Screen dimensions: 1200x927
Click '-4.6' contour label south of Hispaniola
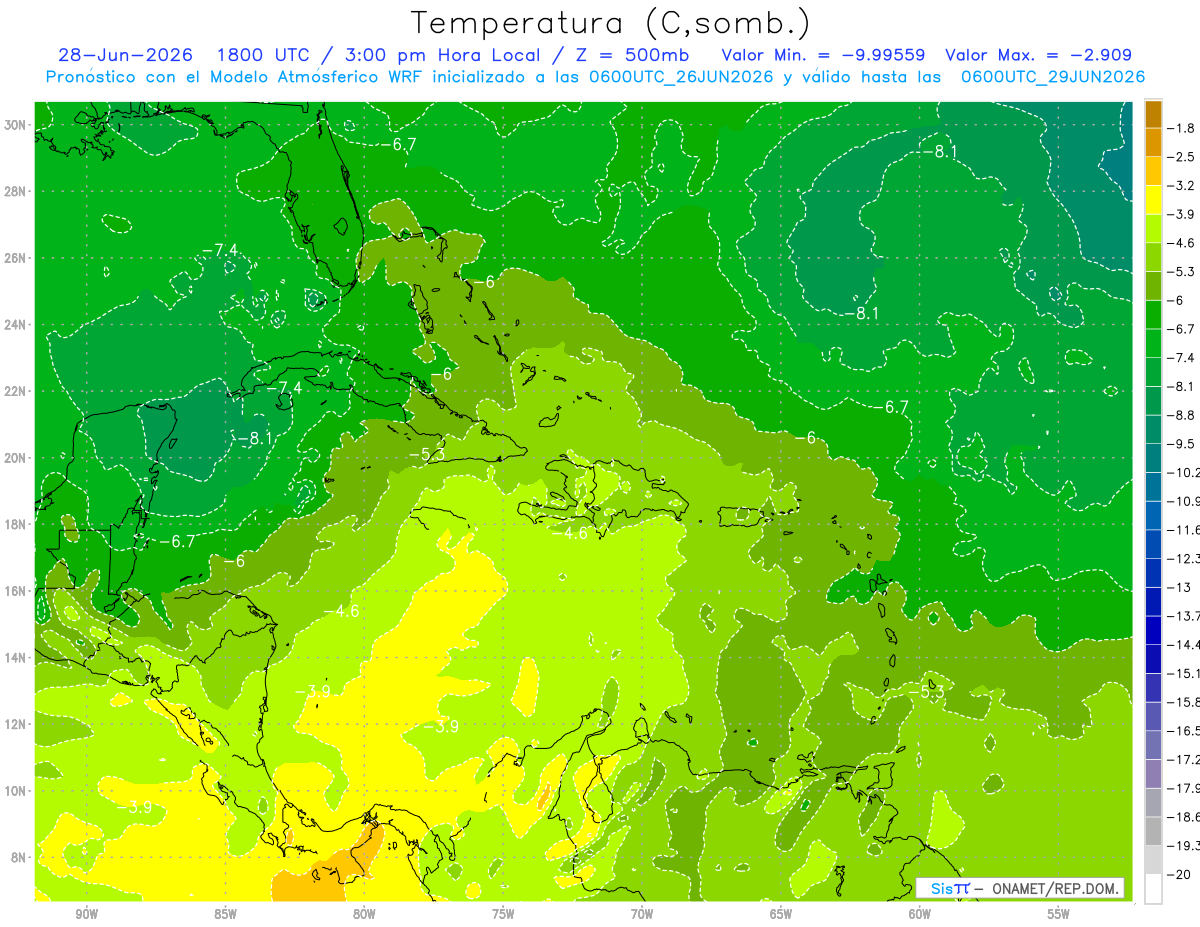click(x=571, y=533)
